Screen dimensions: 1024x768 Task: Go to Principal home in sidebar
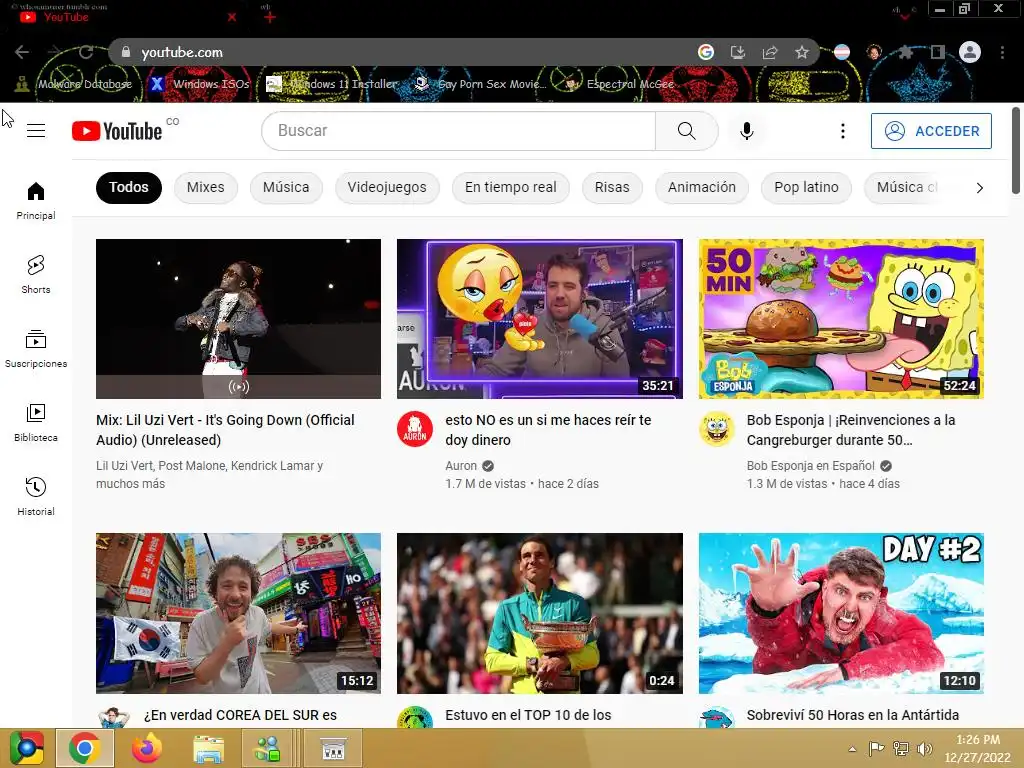pos(36,200)
